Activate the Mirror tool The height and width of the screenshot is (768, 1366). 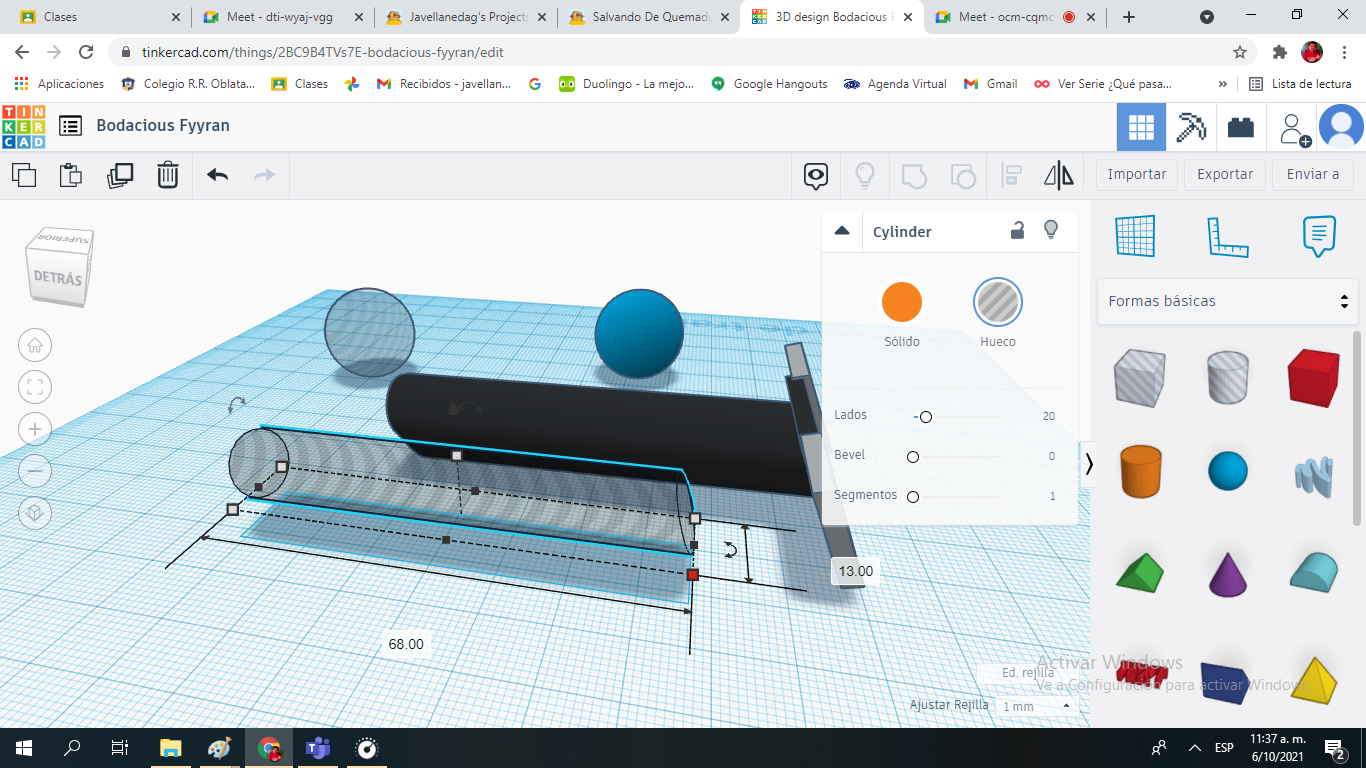tap(1059, 176)
